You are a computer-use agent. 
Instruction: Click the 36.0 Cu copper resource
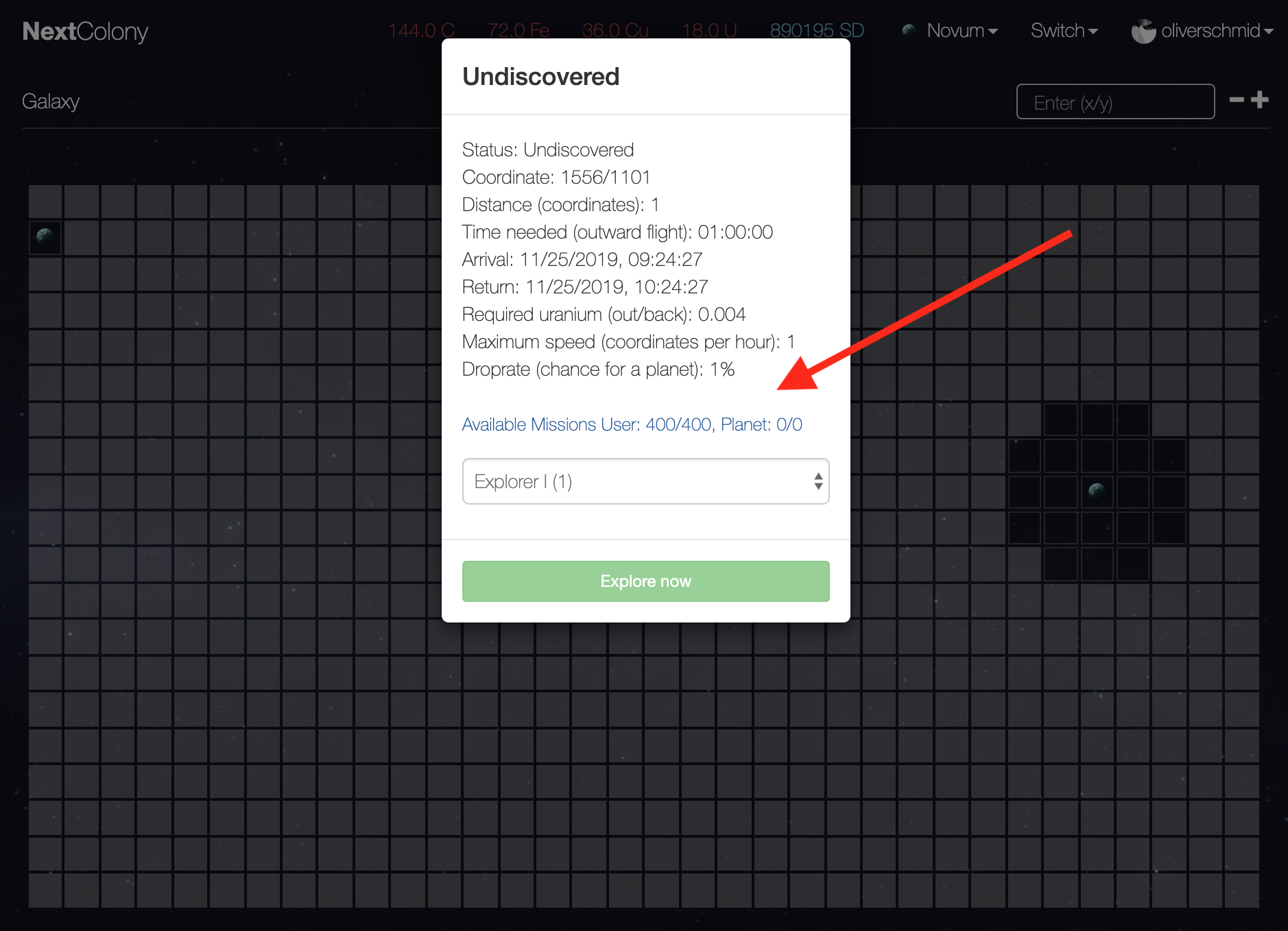[615, 31]
